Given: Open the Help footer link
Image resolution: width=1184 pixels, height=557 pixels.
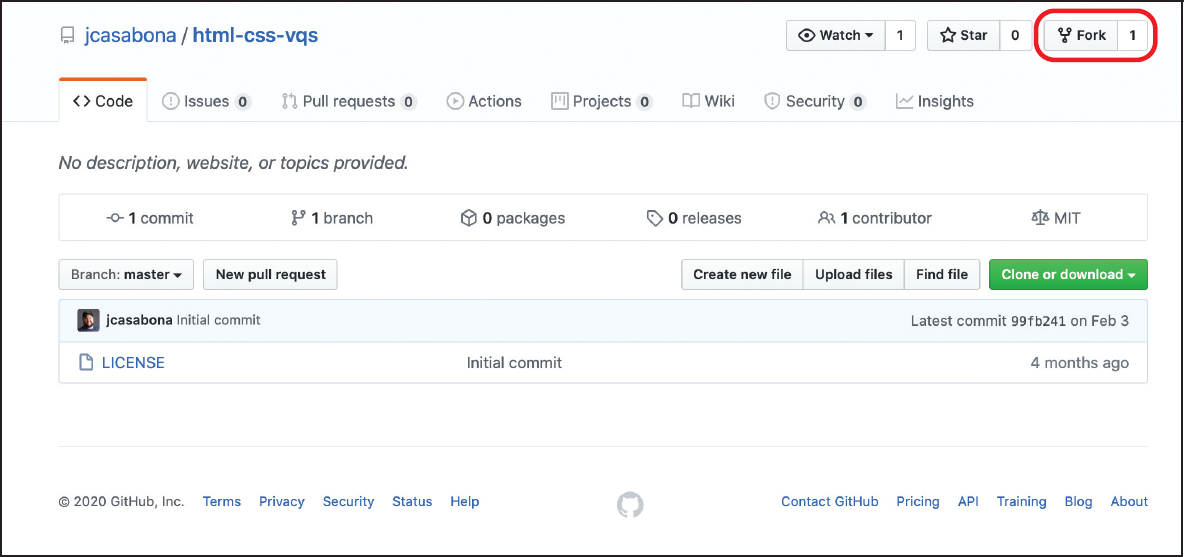Looking at the screenshot, I should (464, 501).
